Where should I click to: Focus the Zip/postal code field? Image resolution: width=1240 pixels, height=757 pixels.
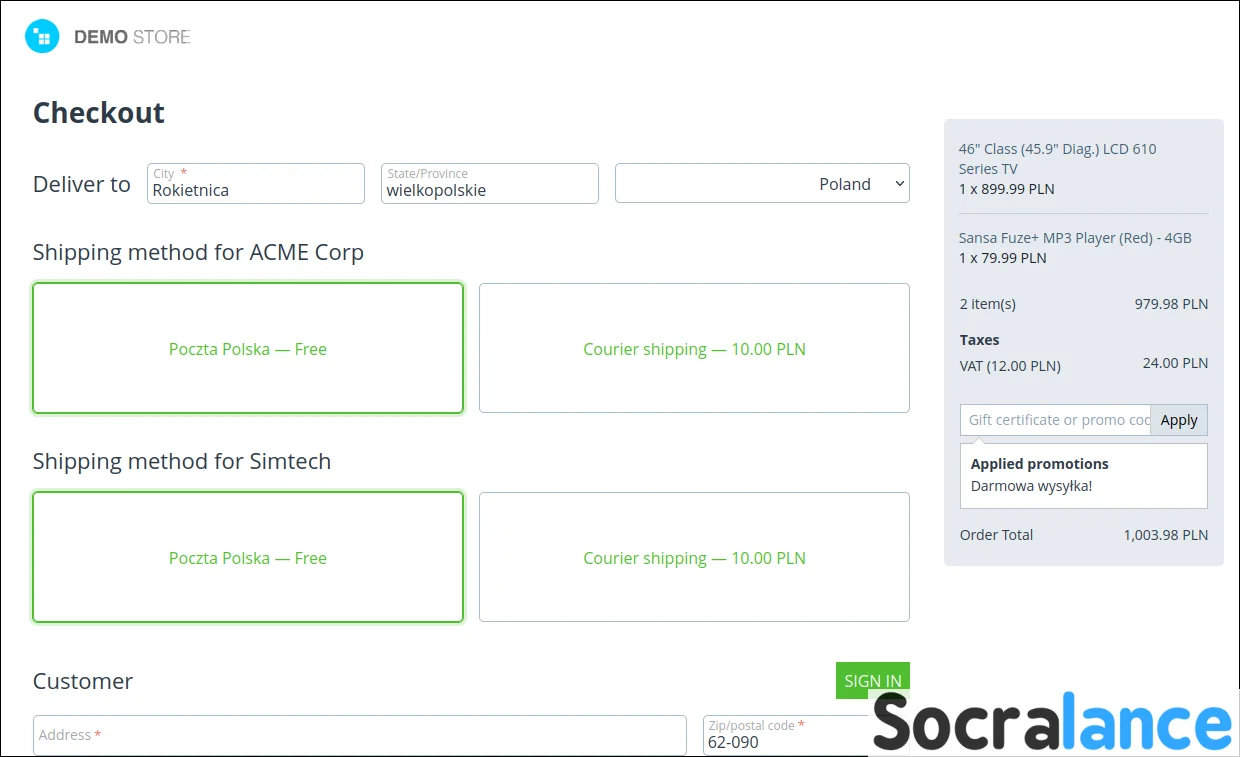788,735
